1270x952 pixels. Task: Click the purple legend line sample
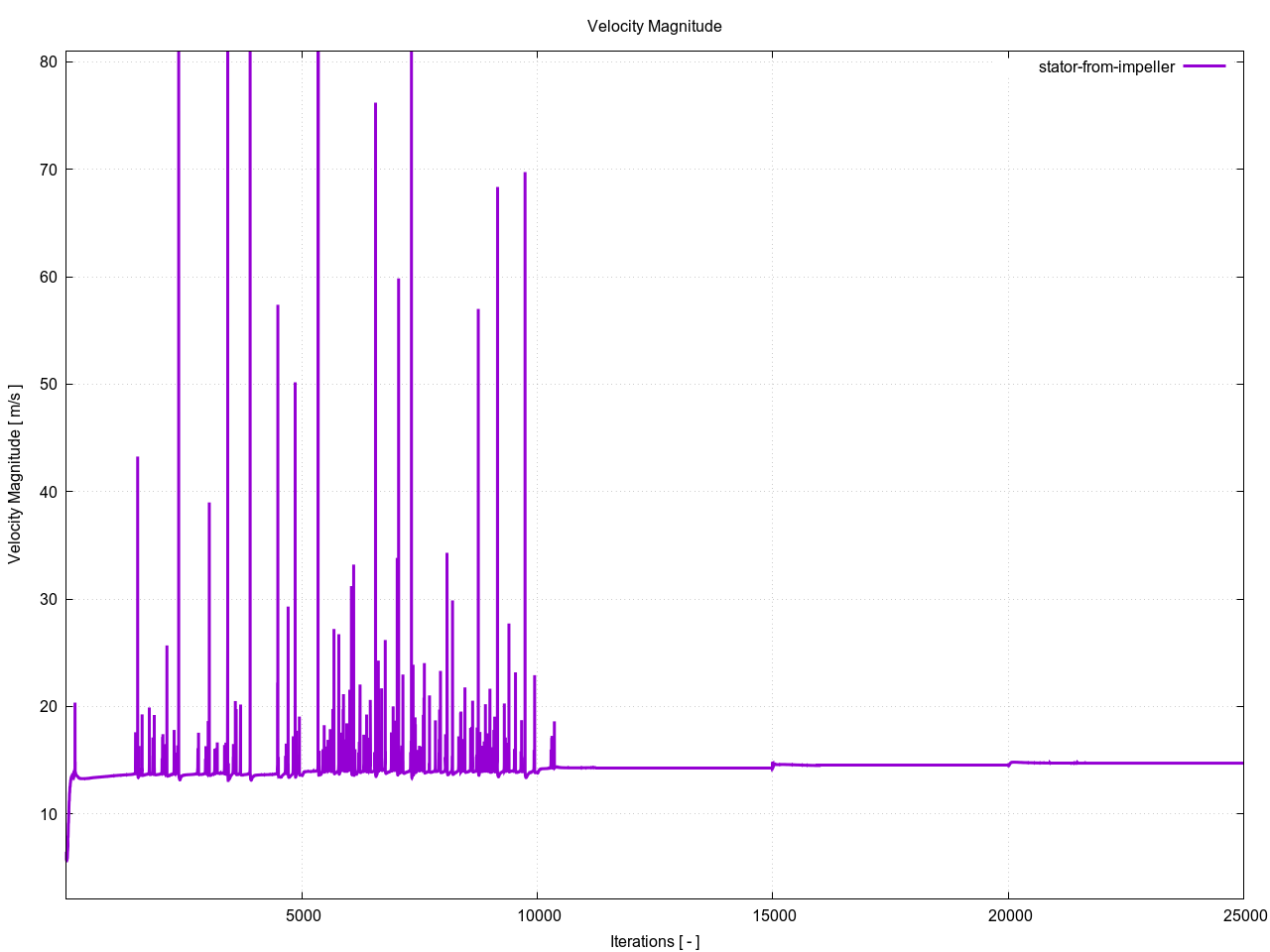tap(1205, 66)
